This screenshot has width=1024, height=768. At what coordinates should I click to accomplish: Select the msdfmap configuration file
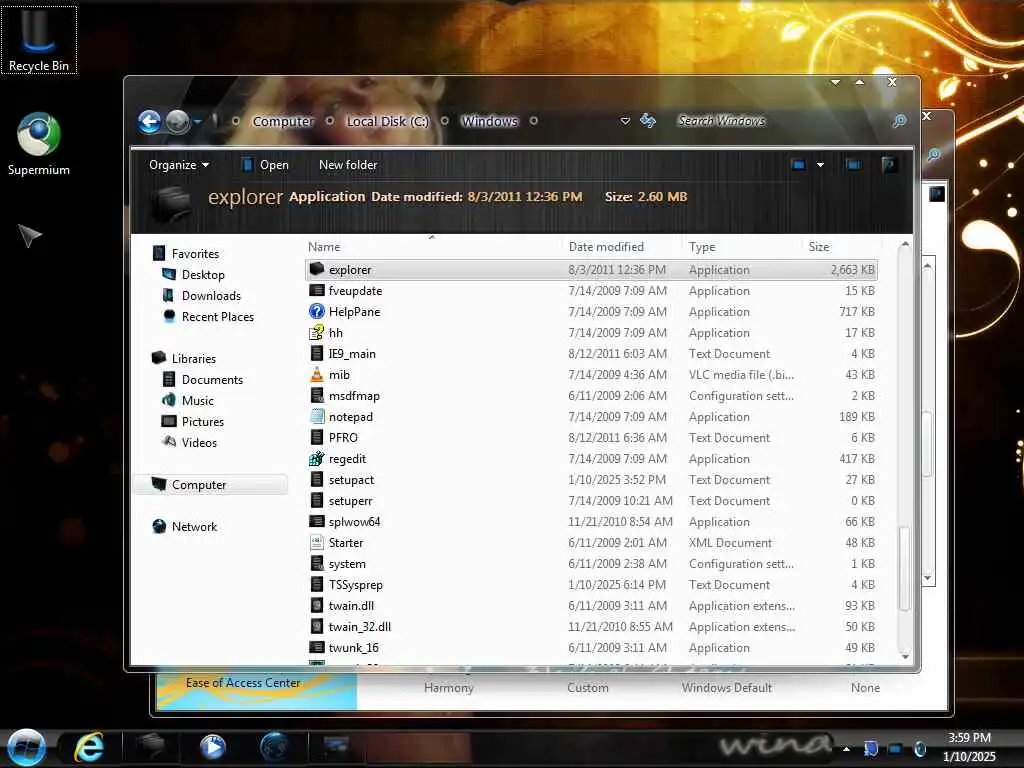point(591,396)
